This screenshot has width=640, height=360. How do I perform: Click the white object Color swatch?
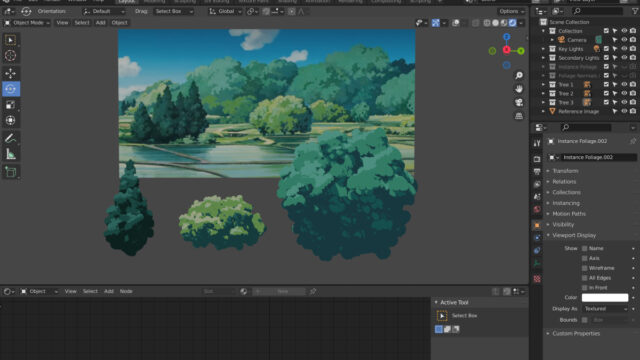click(605, 298)
